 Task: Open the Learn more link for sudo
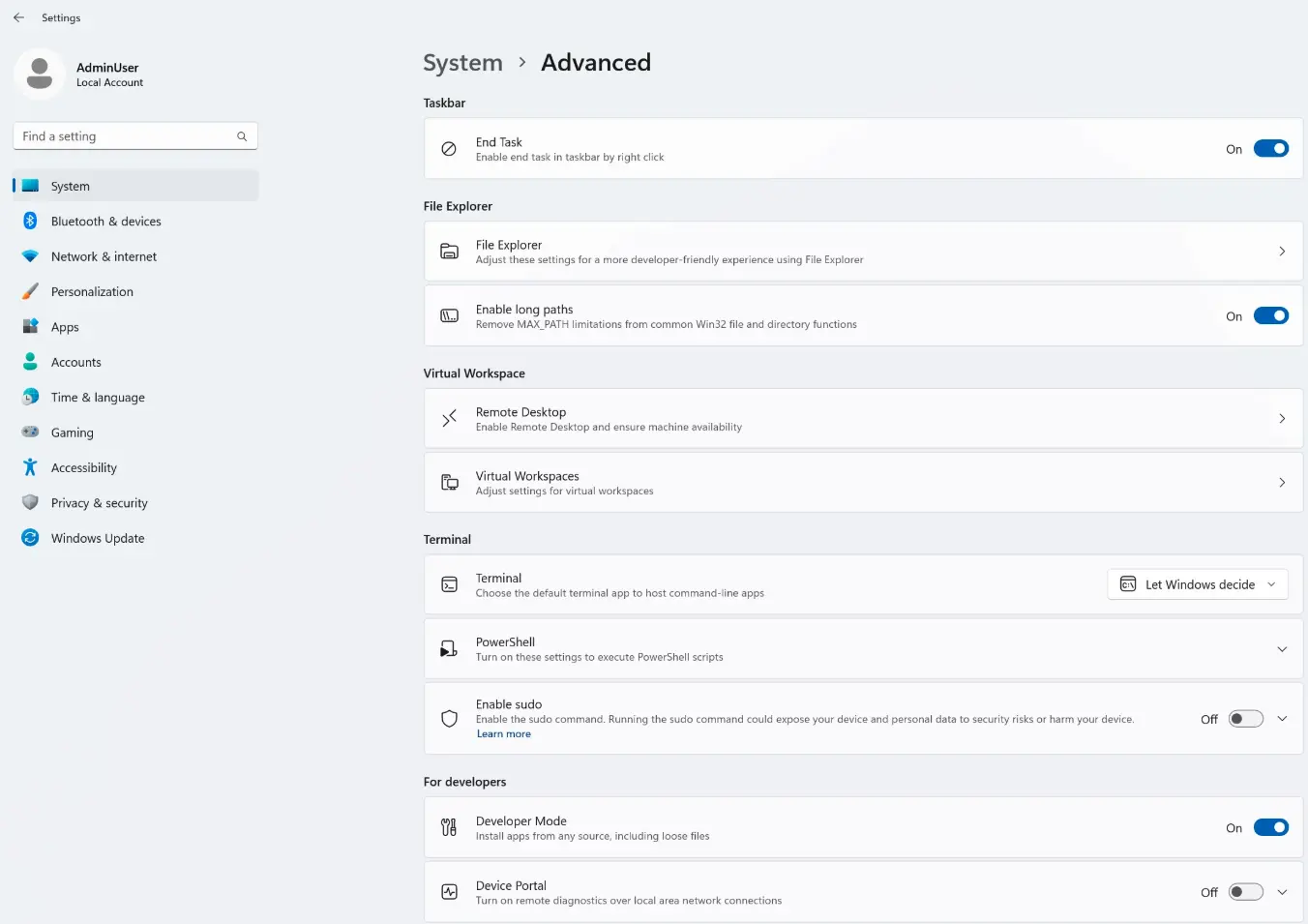[503, 734]
